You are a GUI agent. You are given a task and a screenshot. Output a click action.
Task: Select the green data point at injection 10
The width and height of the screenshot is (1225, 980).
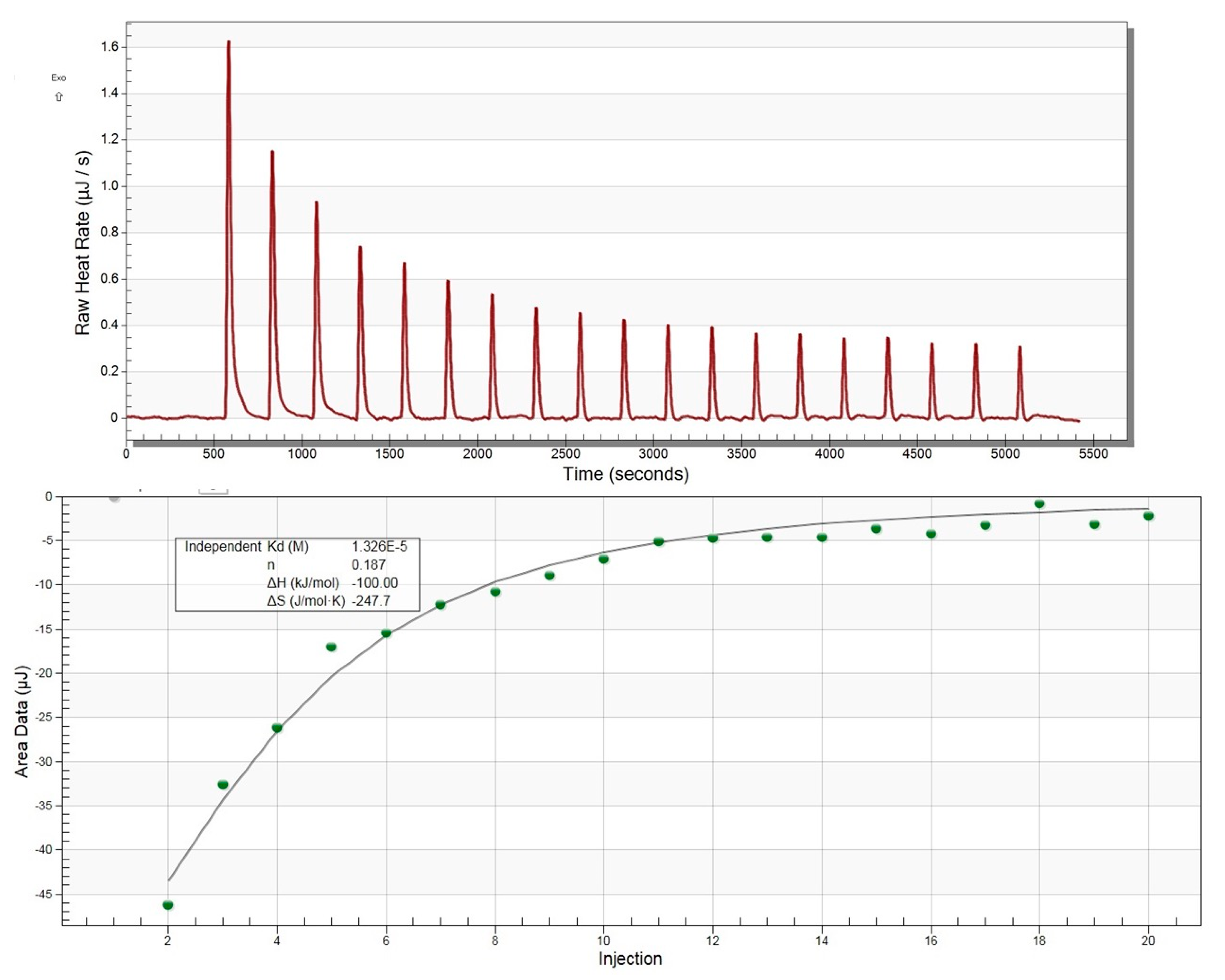point(604,559)
